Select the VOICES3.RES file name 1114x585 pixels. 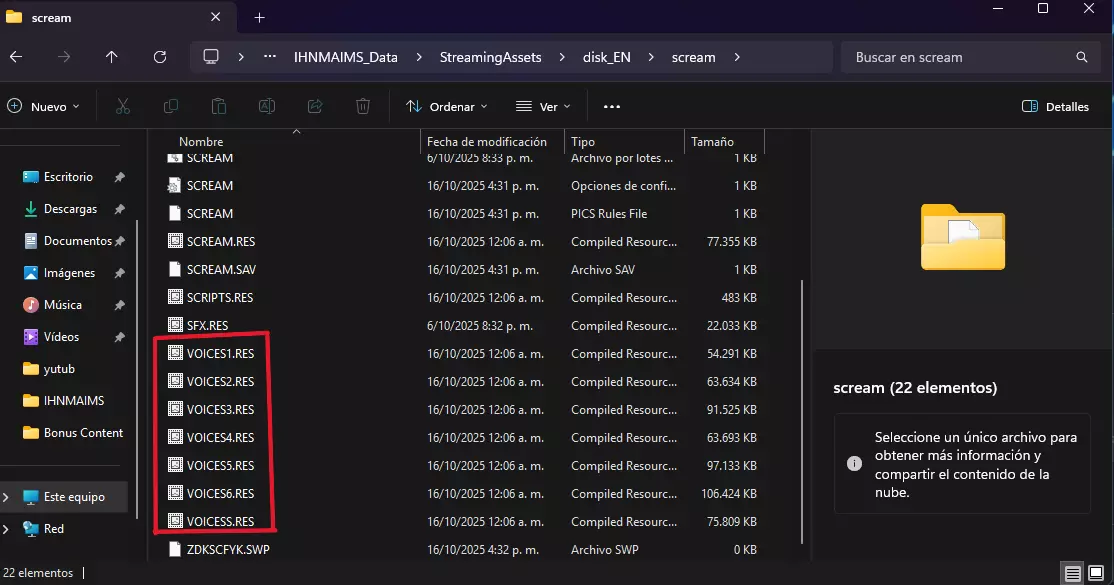pyautogui.click(x=220, y=409)
